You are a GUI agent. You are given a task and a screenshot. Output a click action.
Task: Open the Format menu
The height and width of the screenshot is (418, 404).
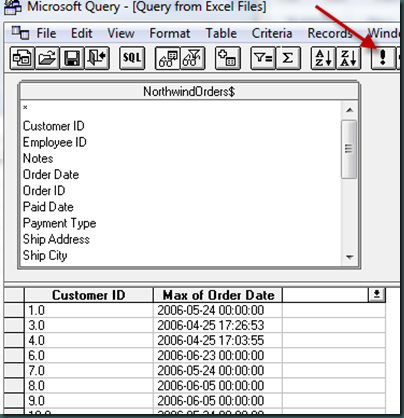[x=170, y=33]
